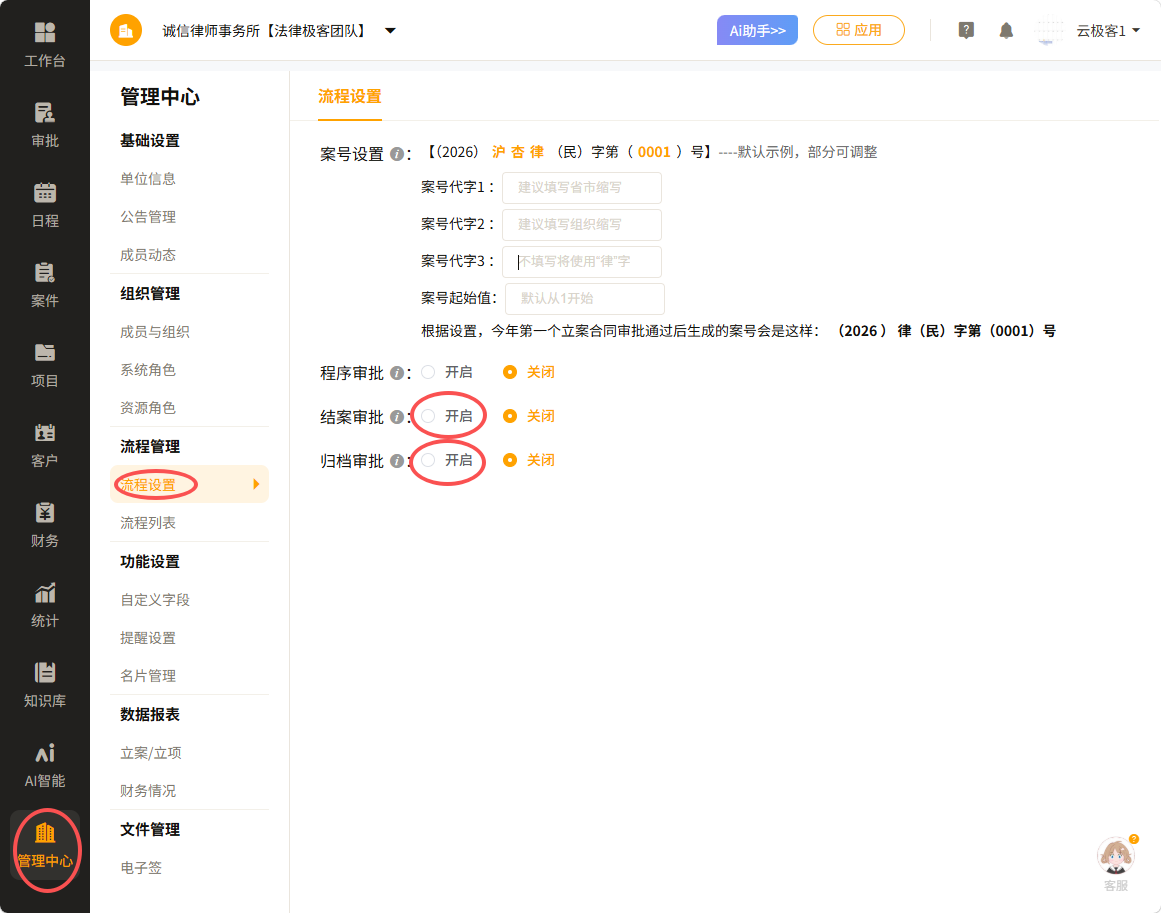Enable 归档审批 with the 开启 radio
The height and width of the screenshot is (913, 1161).
428,460
